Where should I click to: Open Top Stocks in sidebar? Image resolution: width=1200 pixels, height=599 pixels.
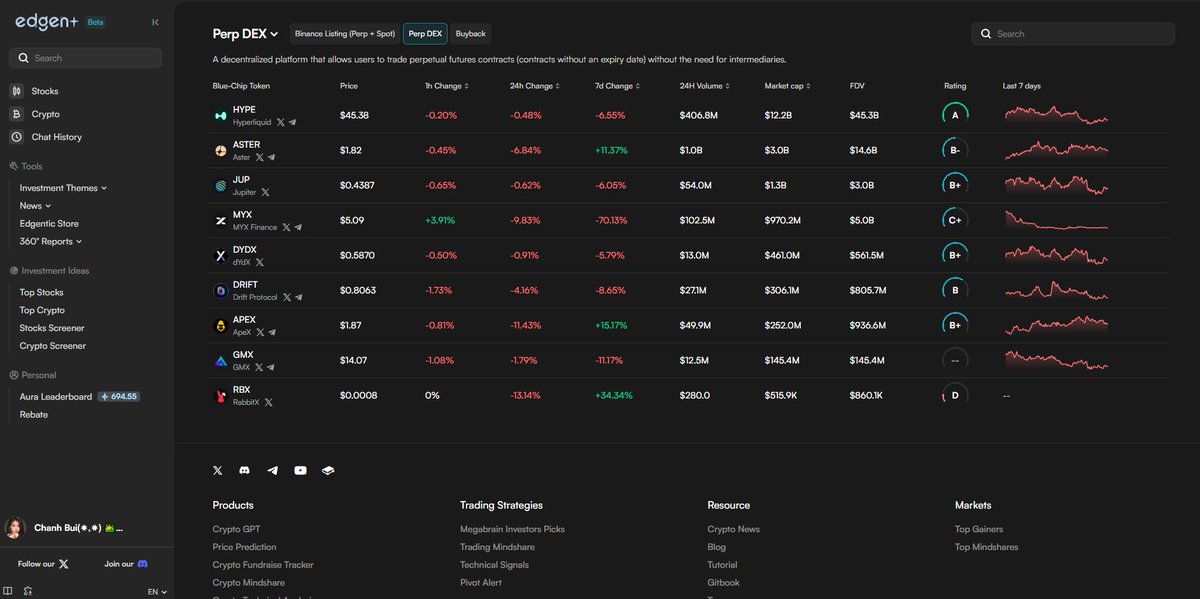[42, 293]
